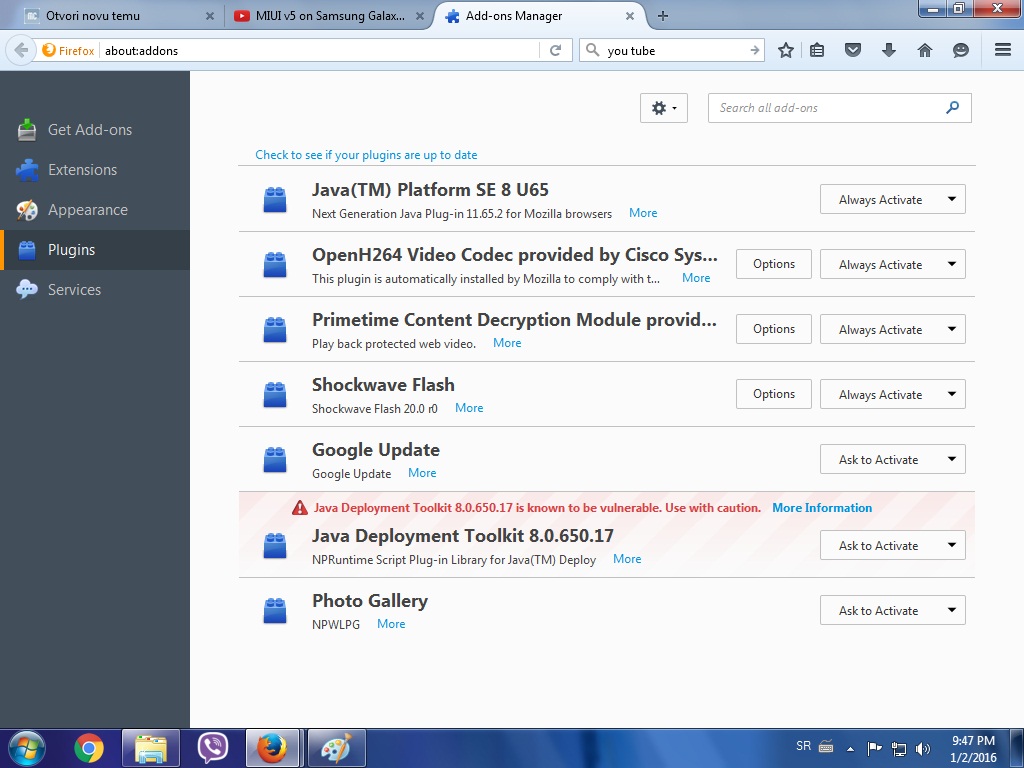Click the red vulnerability warning triangle
Viewport: 1024px width, 768px height.
(300, 508)
